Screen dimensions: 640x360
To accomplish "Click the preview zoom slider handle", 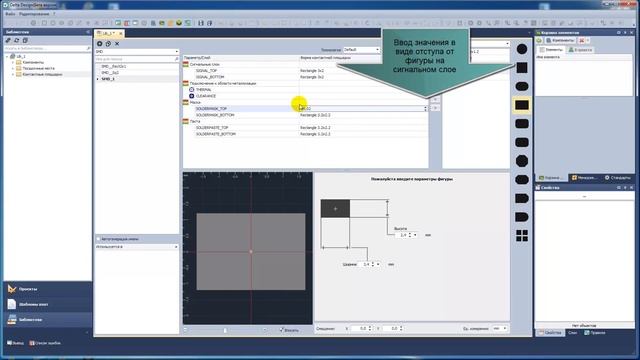I will point(225,330).
